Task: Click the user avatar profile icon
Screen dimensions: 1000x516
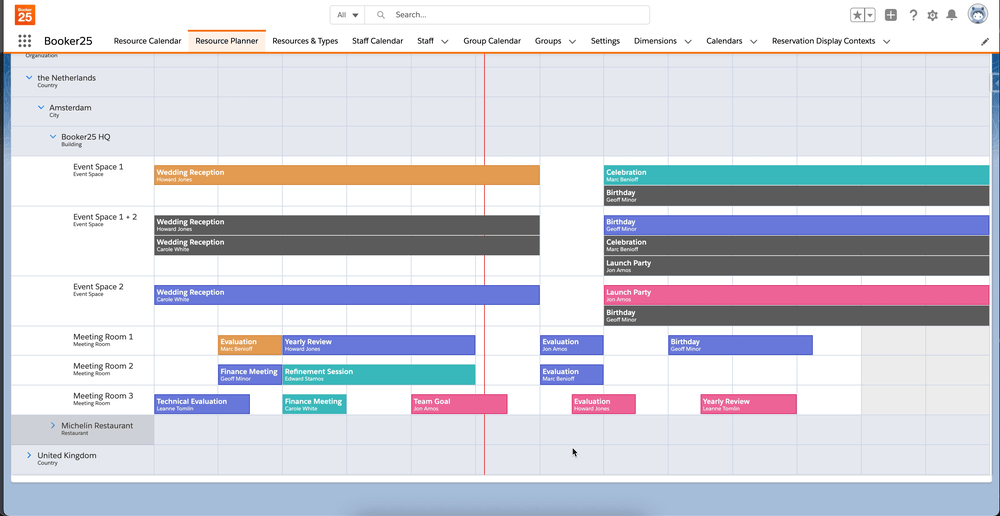Action: tap(977, 14)
